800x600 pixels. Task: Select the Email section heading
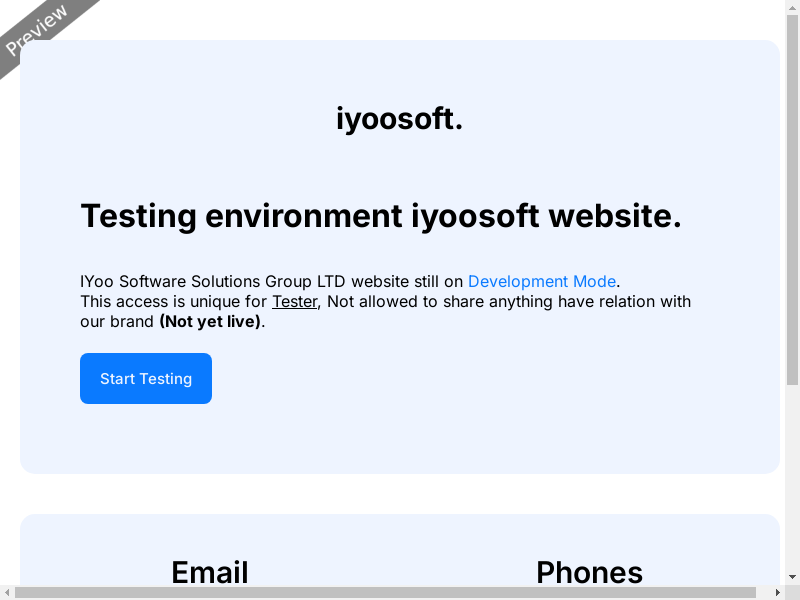pyautogui.click(x=210, y=572)
